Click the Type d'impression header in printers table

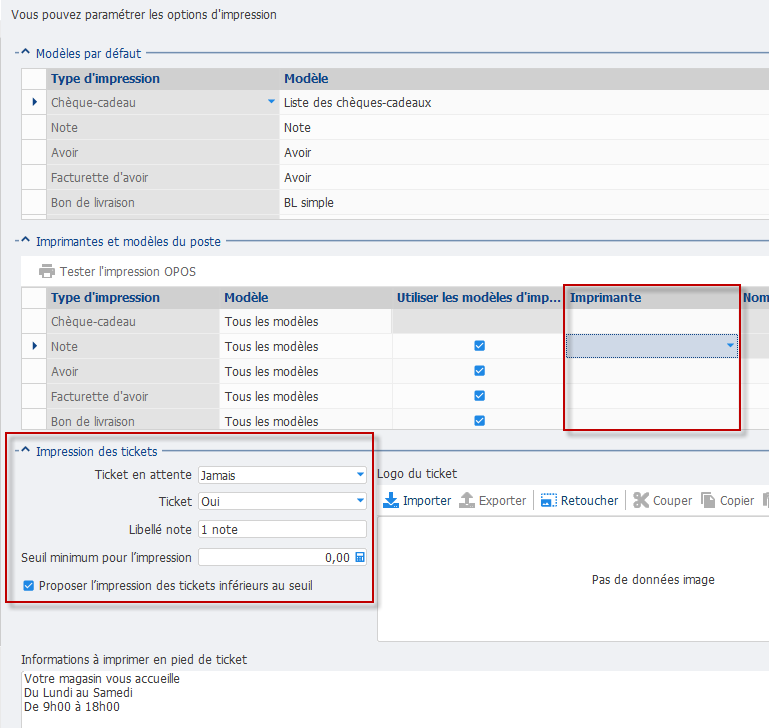132,298
